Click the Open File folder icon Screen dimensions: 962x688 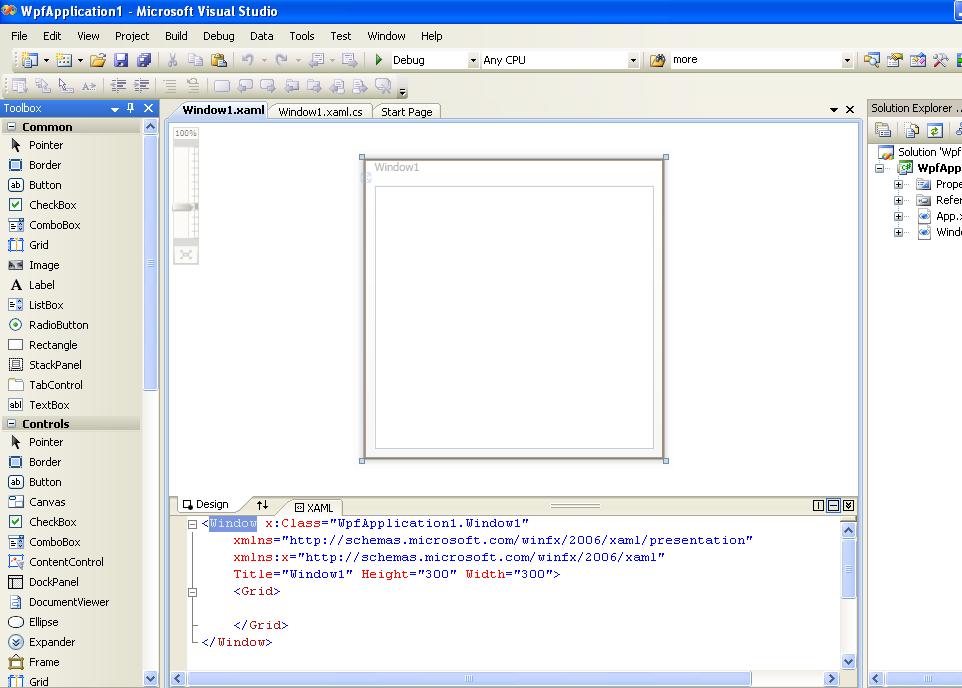tap(96, 59)
